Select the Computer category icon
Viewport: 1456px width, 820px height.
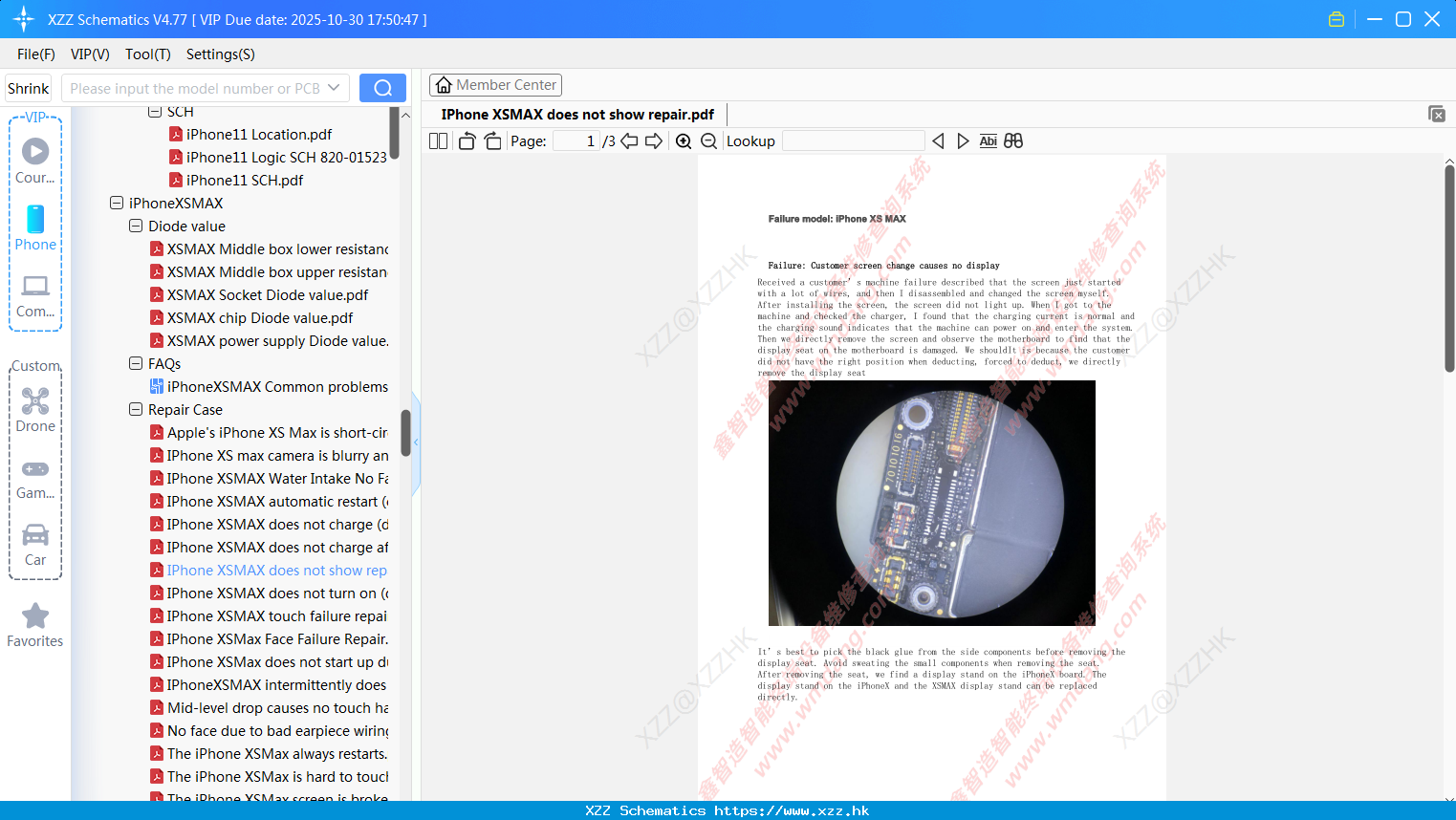click(x=35, y=295)
